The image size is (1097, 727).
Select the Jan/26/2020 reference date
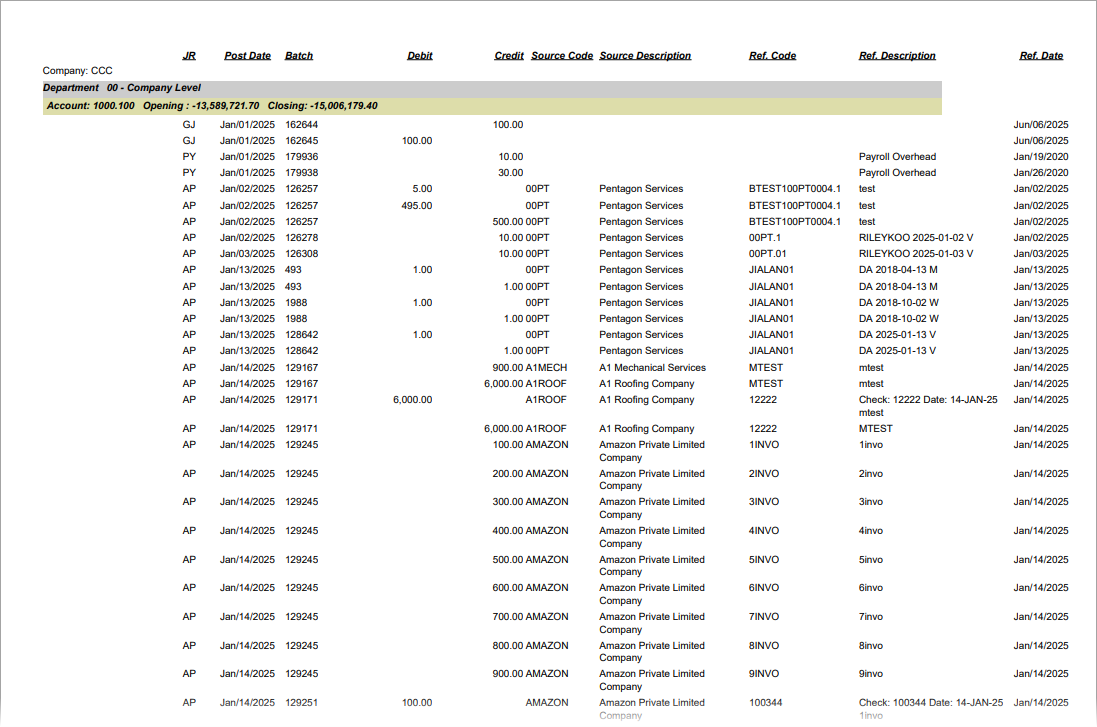[1041, 173]
